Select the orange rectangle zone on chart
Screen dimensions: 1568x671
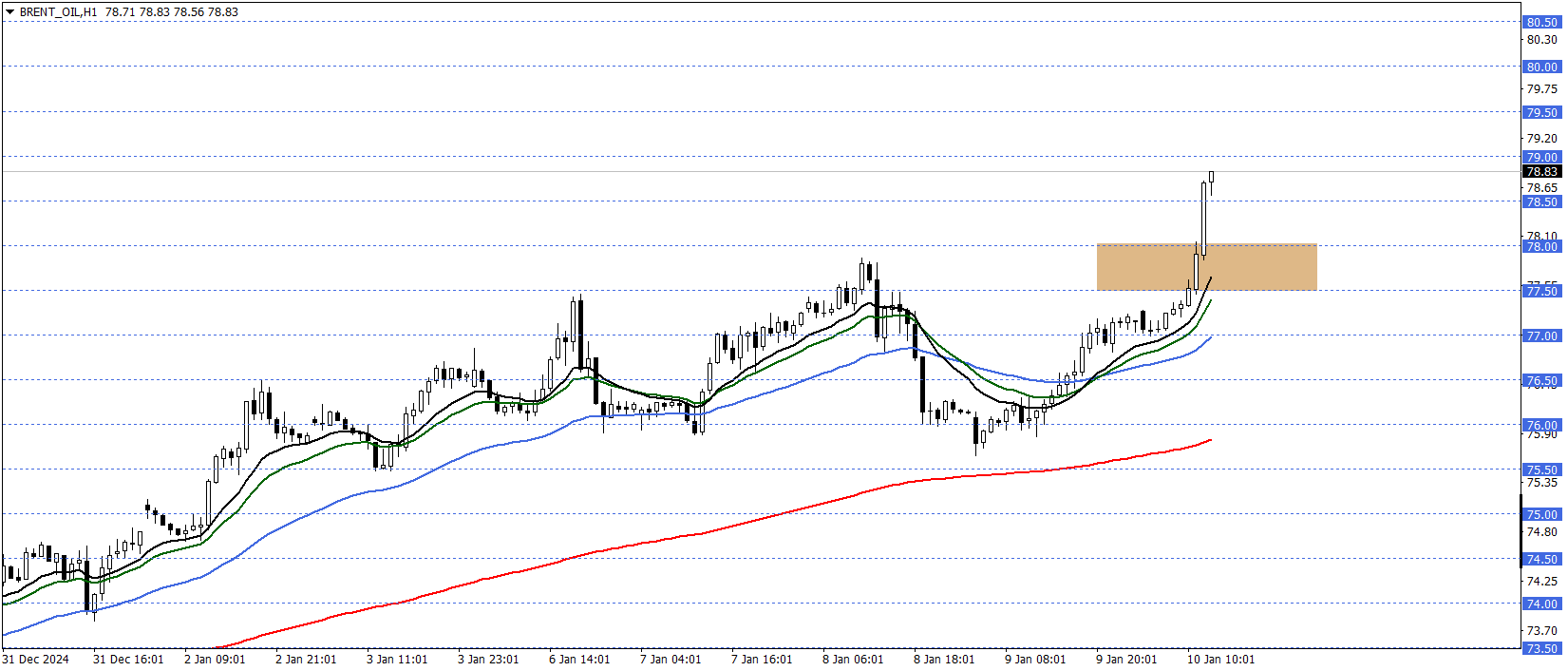pyautogui.click(x=1206, y=267)
